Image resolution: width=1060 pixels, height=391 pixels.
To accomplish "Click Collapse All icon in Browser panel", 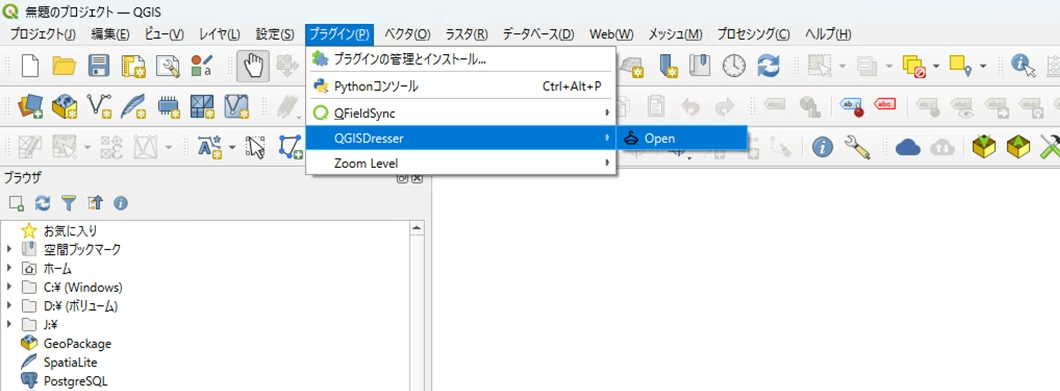I will point(95,202).
